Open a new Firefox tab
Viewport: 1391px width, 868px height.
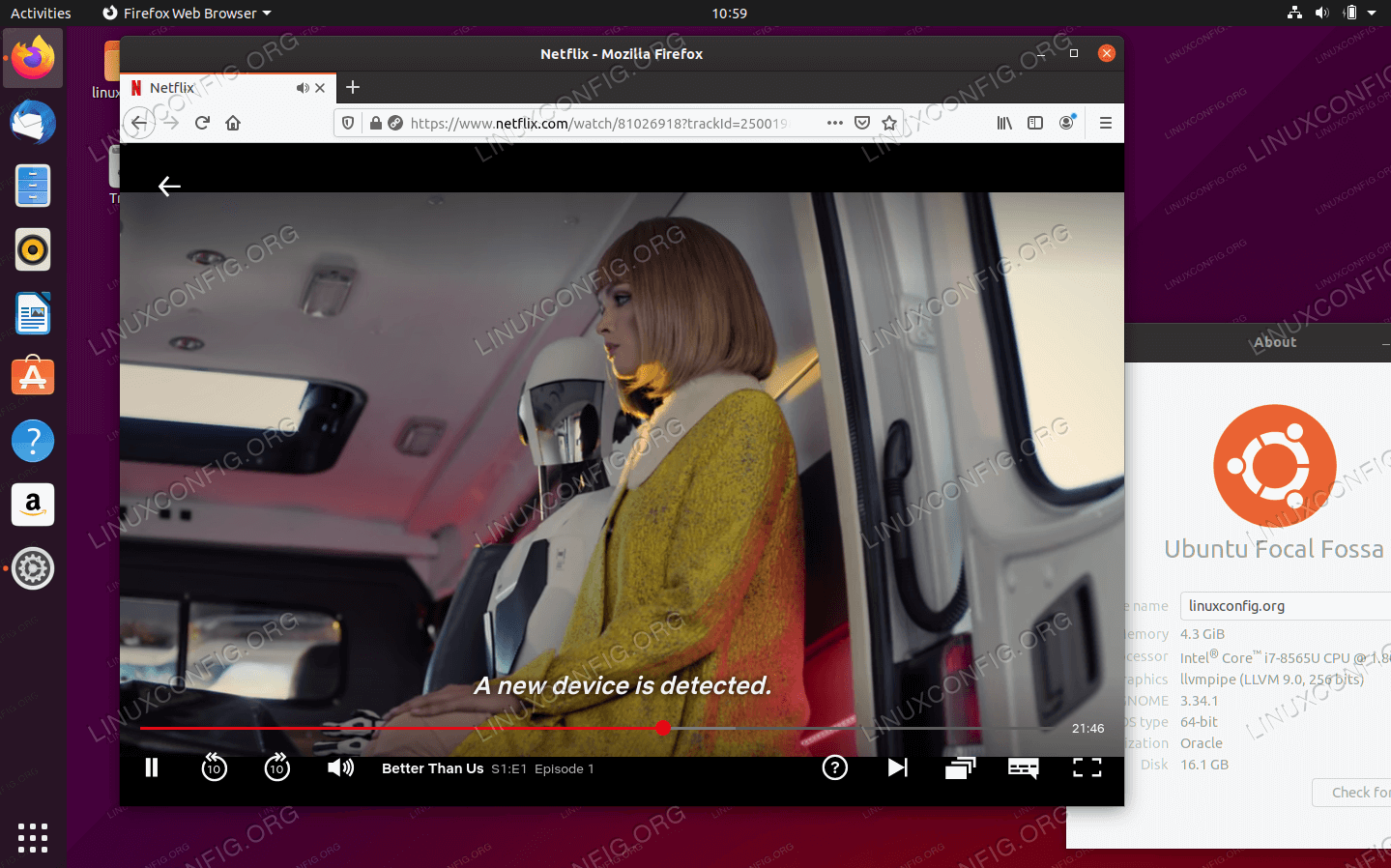pyautogui.click(x=353, y=88)
